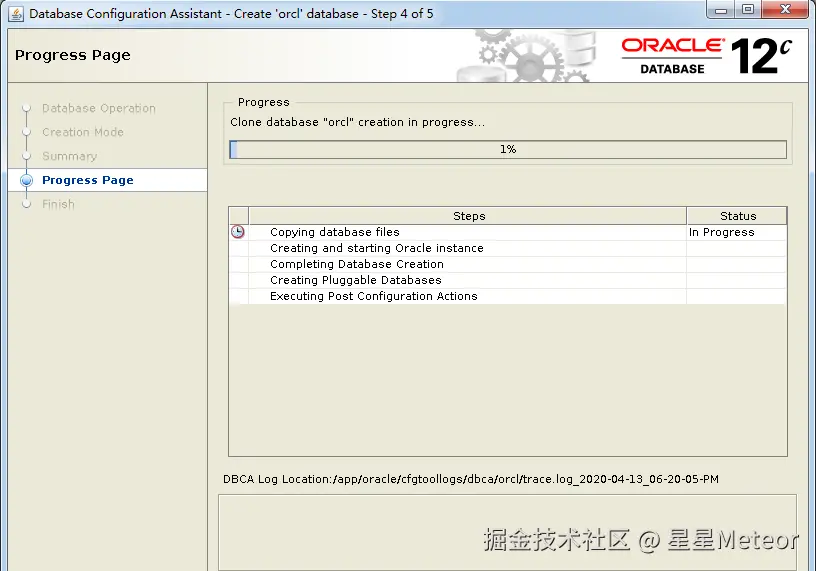
Task: Click the empty message box below log location
Action: pyautogui.click(x=507, y=532)
